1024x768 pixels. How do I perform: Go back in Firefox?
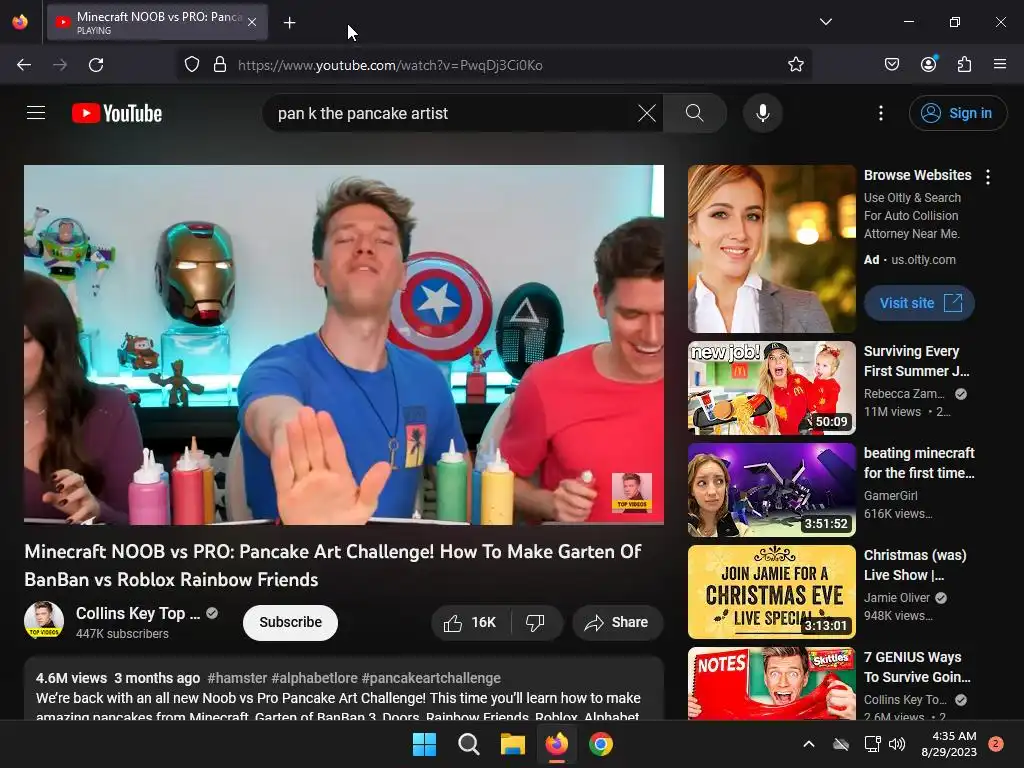point(24,65)
